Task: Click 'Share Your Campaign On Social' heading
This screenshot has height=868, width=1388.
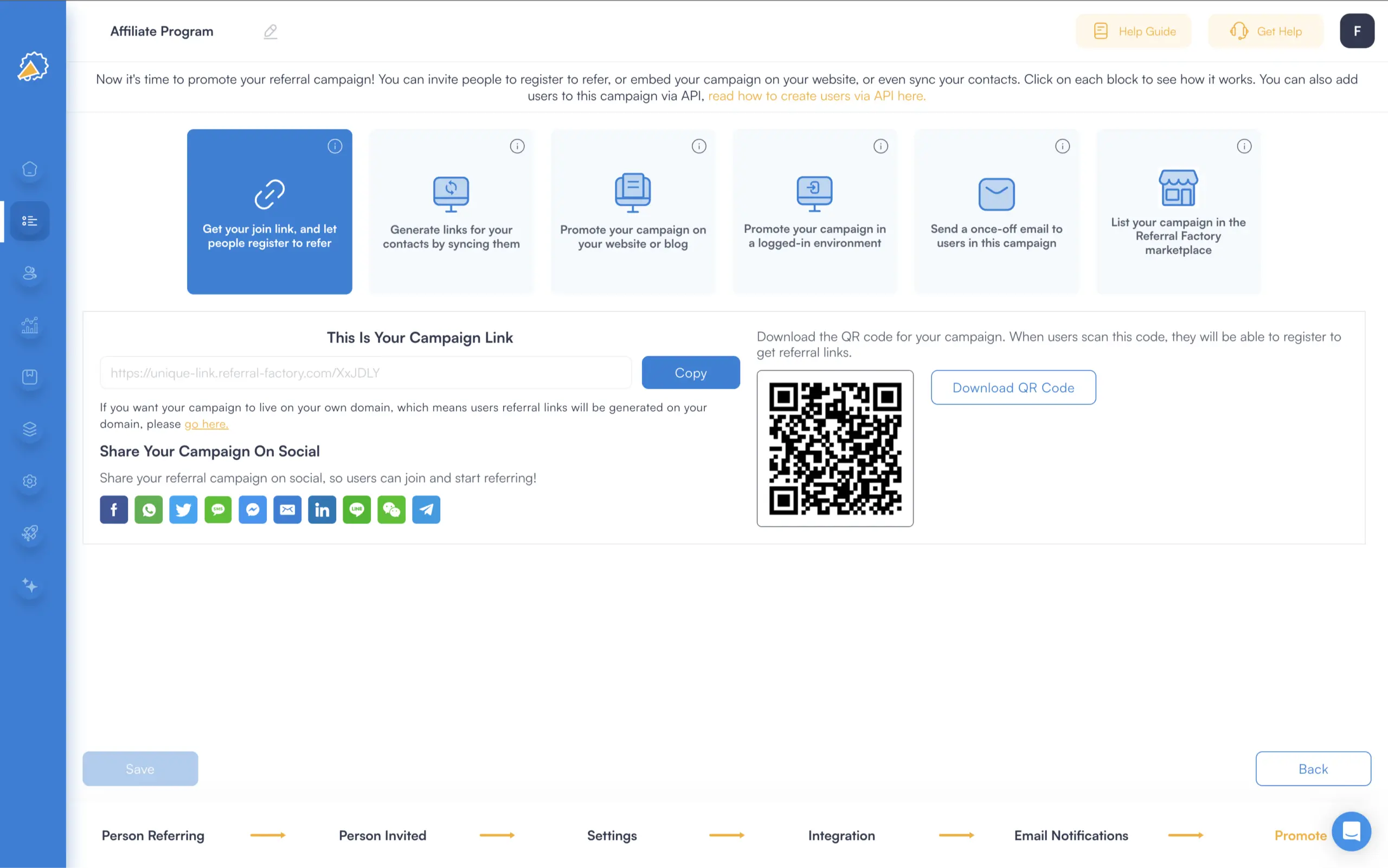Action: [209, 451]
